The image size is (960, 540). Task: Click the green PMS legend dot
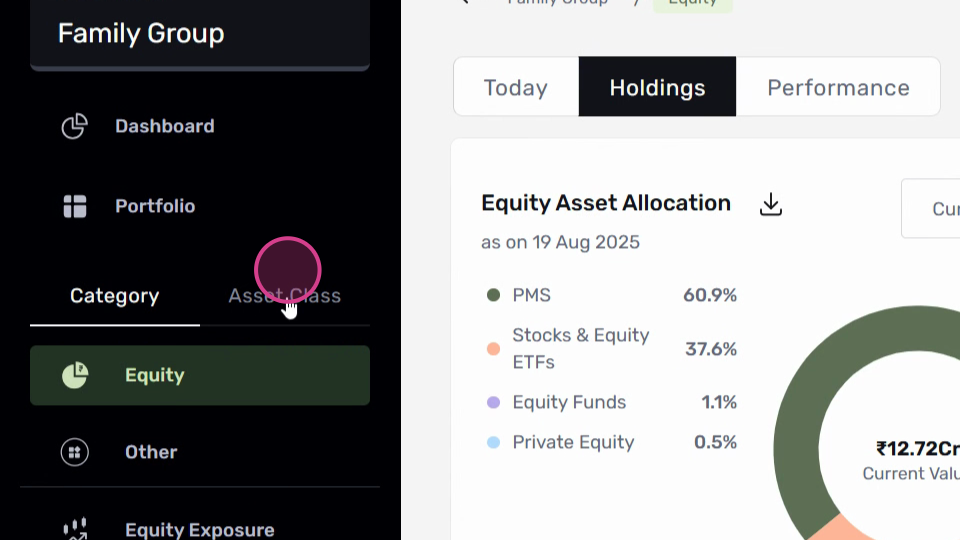(493, 295)
